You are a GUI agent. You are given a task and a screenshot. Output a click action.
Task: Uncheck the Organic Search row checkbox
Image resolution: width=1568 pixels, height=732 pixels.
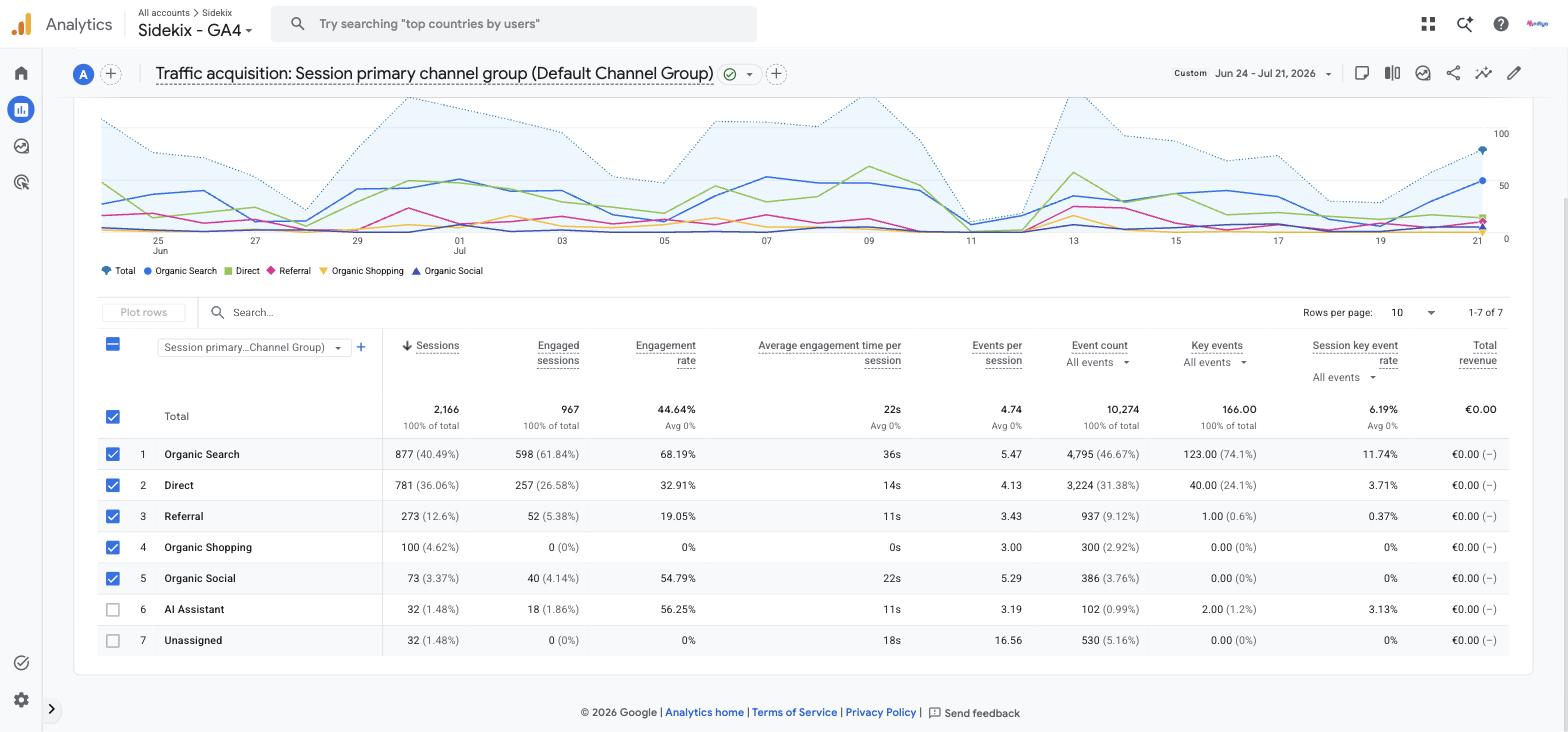click(113, 454)
